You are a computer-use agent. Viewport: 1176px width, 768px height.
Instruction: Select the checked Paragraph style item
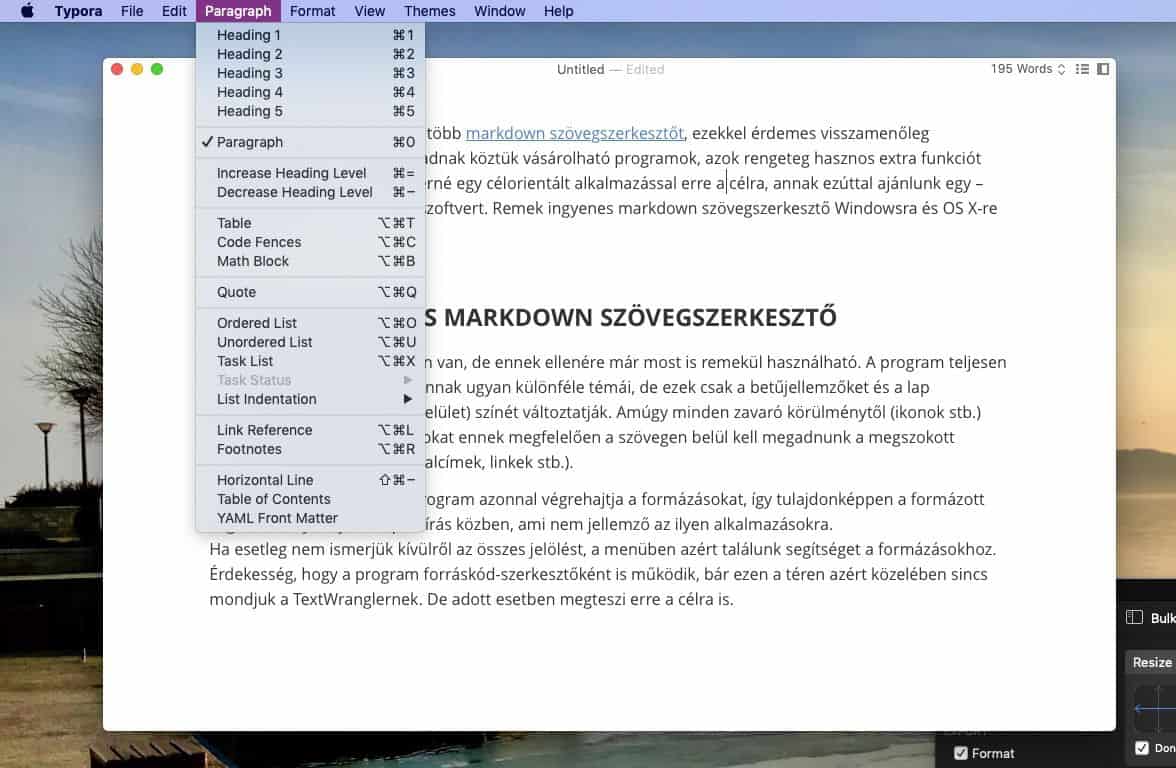pyautogui.click(x=310, y=142)
